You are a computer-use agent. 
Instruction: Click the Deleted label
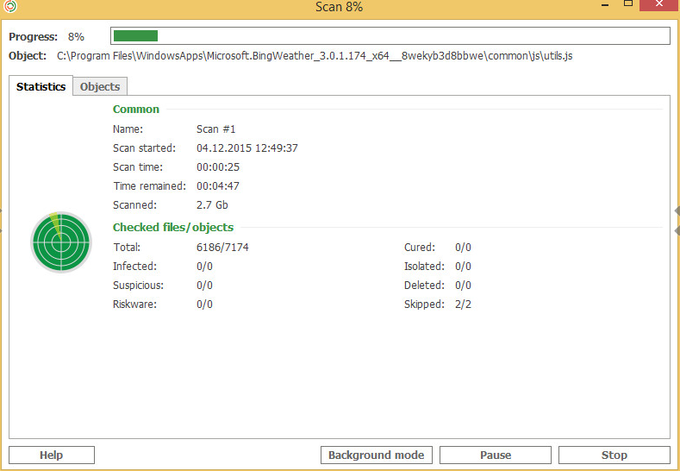(424, 285)
